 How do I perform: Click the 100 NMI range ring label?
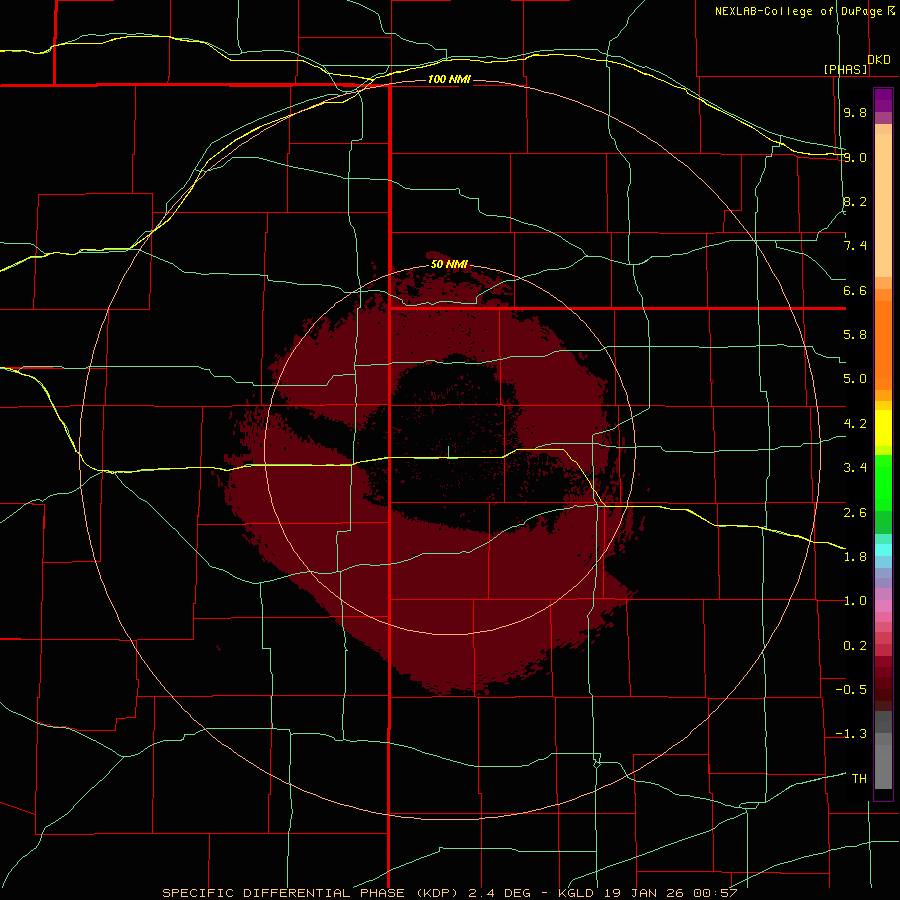click(x=449, y=79)
